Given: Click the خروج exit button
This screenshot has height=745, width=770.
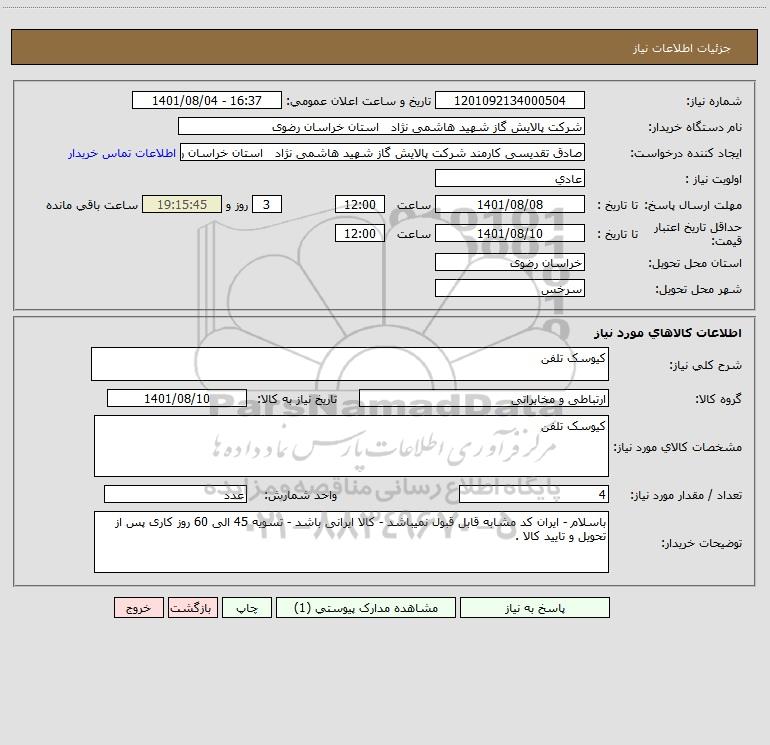Looking at the screenshot, I should (138, 608).
